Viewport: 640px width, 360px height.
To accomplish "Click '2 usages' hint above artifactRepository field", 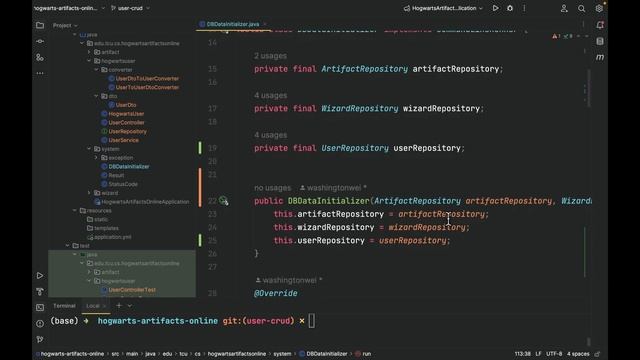I will 270,56.
